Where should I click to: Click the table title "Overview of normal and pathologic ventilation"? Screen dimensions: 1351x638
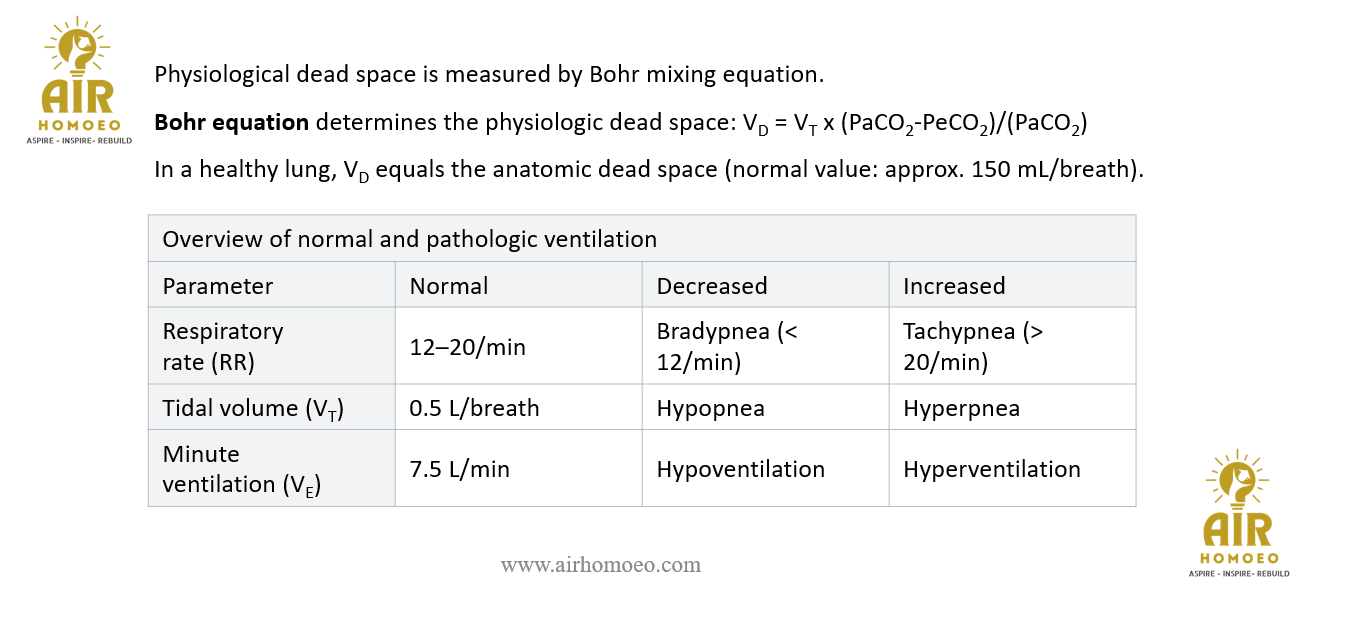409,239
